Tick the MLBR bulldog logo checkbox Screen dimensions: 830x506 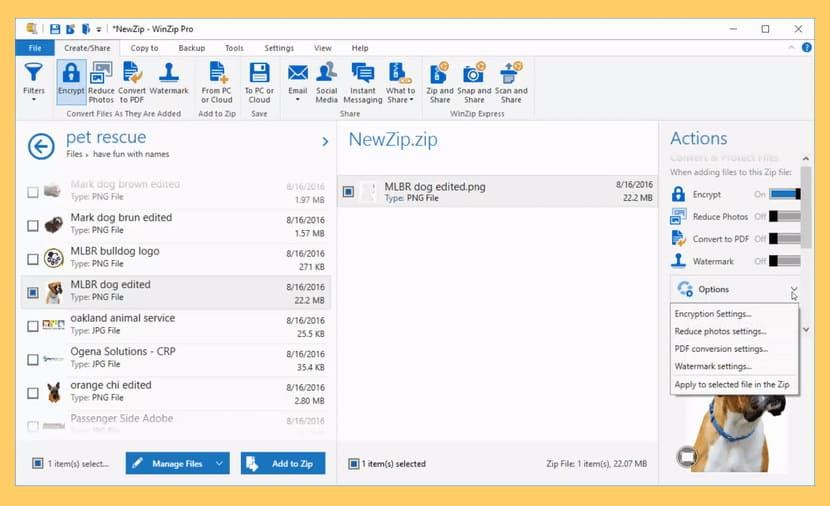point(33,259)
